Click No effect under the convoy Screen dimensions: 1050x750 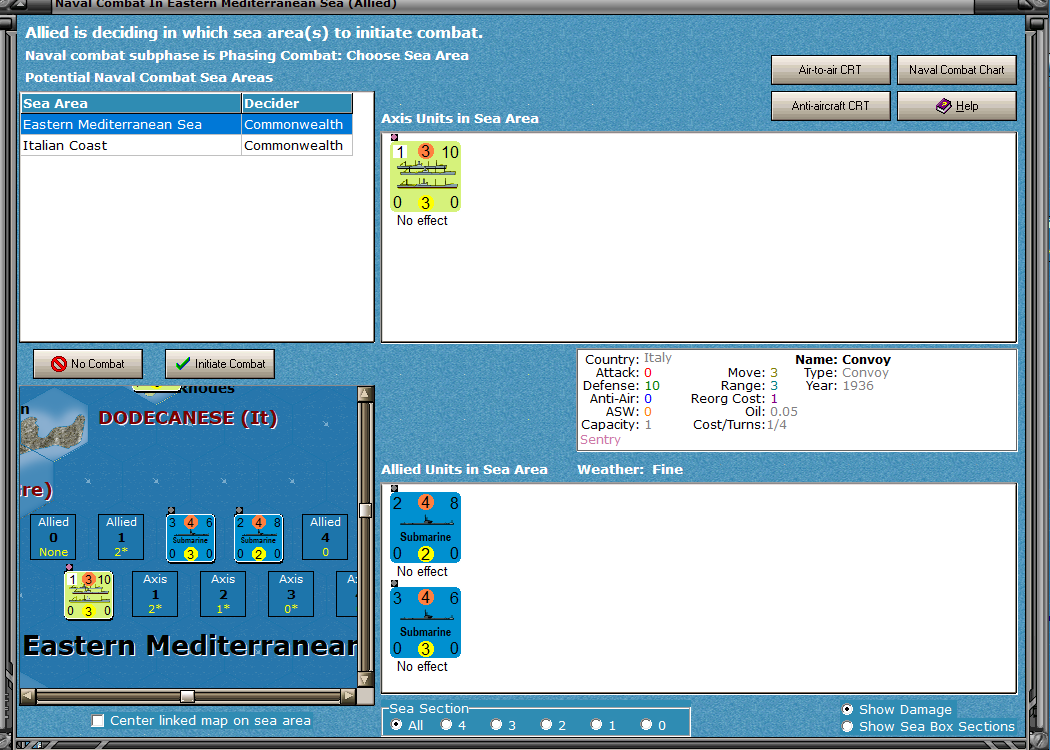coord(422,220)
